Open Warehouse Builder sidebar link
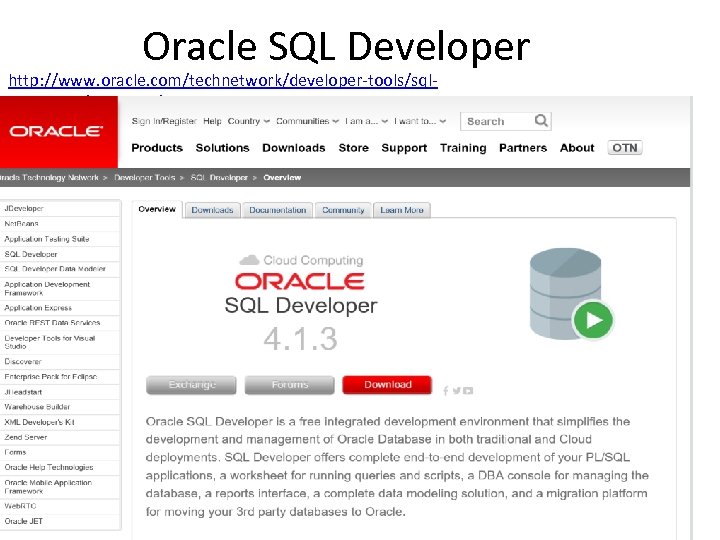This screenshot has height=540, width=720. click(60, 407)
